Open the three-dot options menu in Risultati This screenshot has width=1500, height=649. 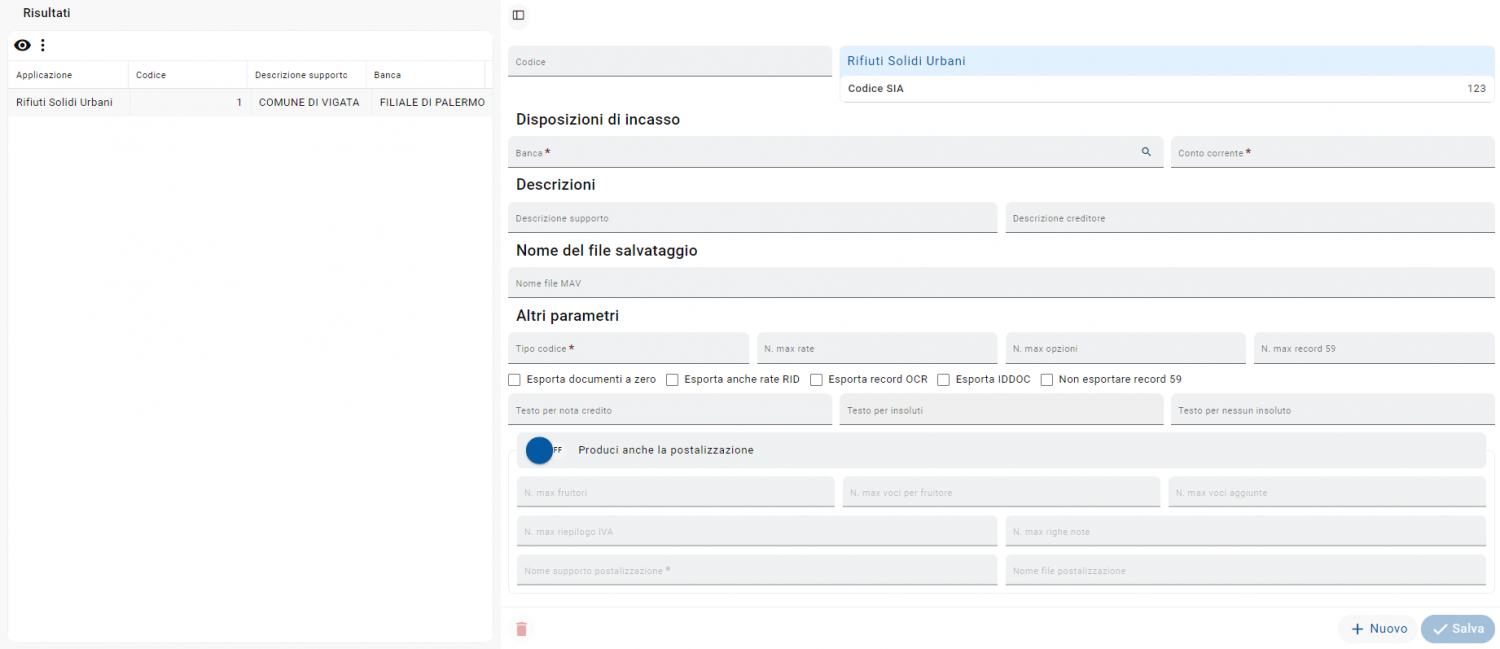pyautogui.click(x=42, y=45)
